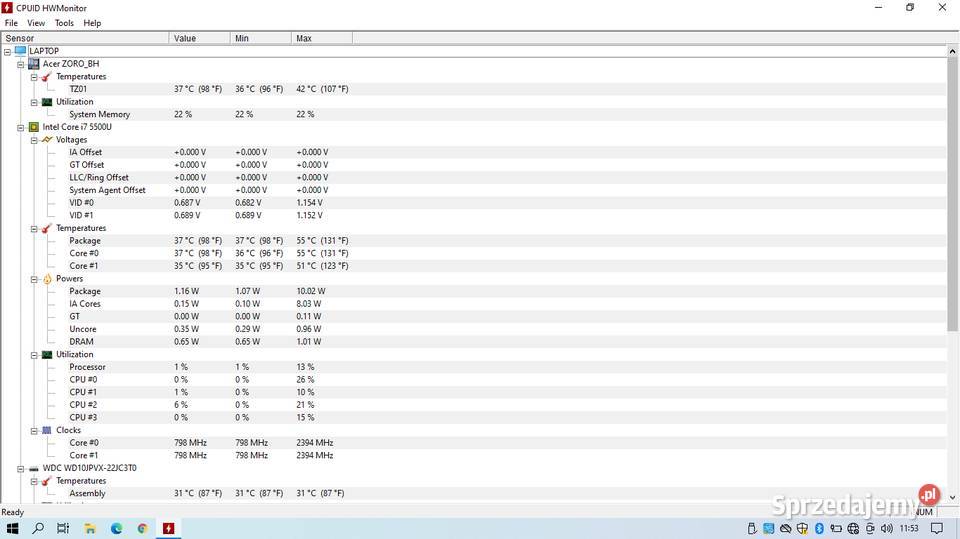Collapse Temperatures under Acer ZORO_BH

tap(34, 77)
